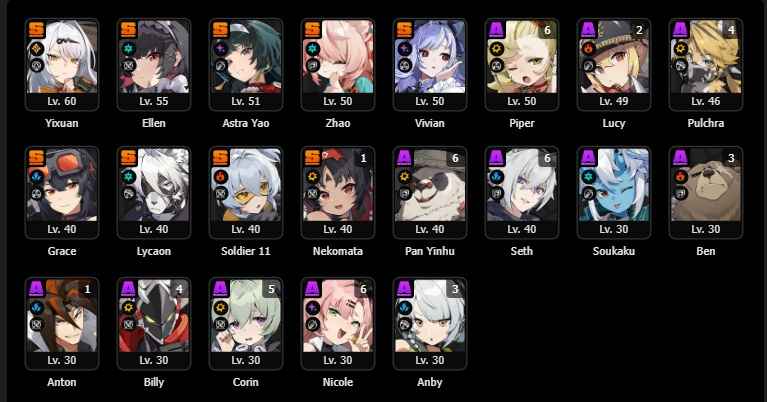Click the Seth name label

(522, 251)
